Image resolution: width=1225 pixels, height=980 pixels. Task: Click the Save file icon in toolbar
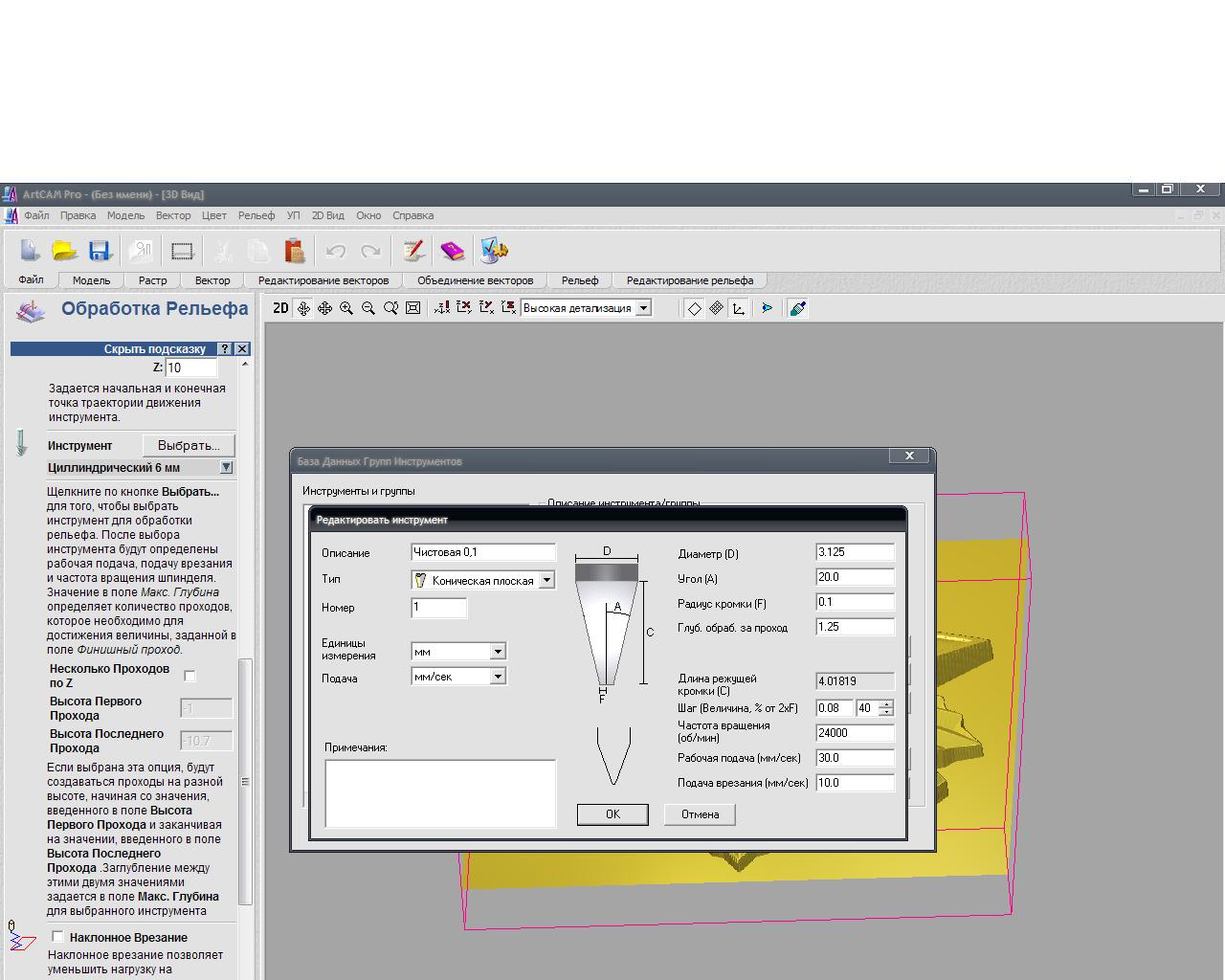pos(100,251)
